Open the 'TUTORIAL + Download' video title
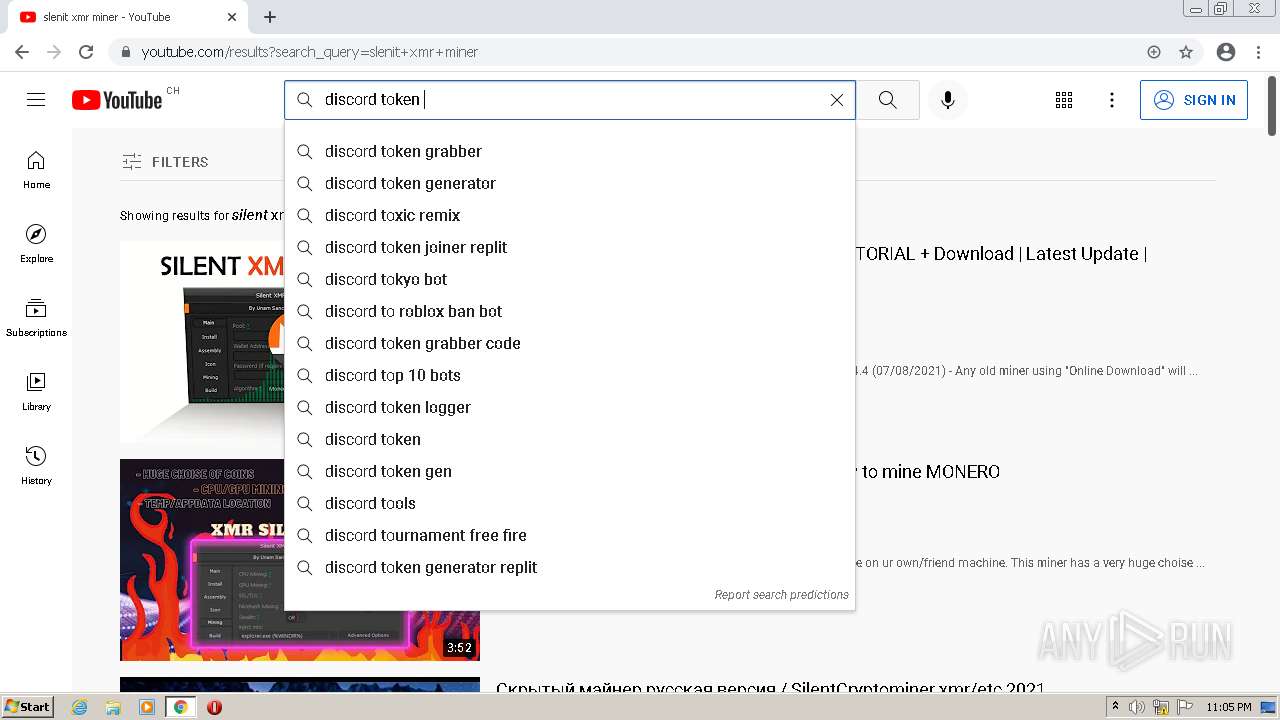The height and width of the screenshot is (720, 1280). pos(1000,254)
